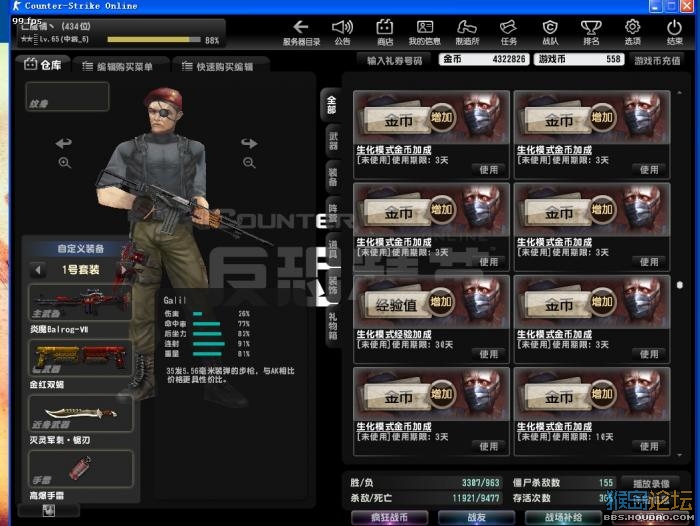Rotate character model right arrow
The width and height of the screenshot is (700, 526).
click(x=249, y=143)
